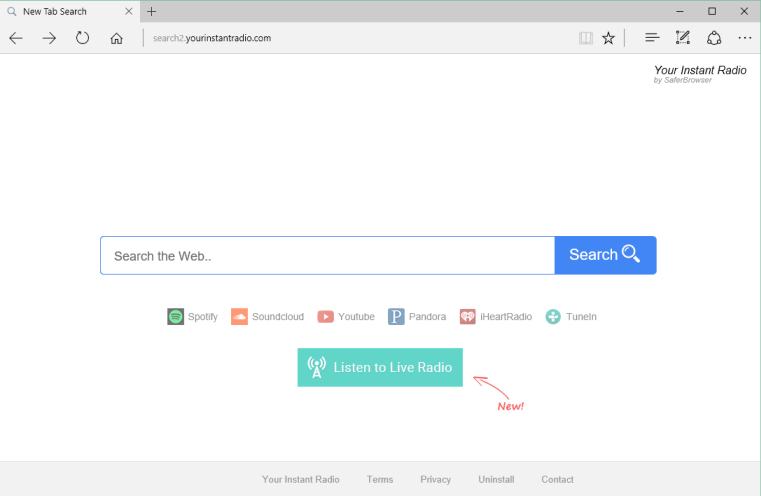Close the browser window
Viewport: 761px width, 496px height.
[744, 11]
